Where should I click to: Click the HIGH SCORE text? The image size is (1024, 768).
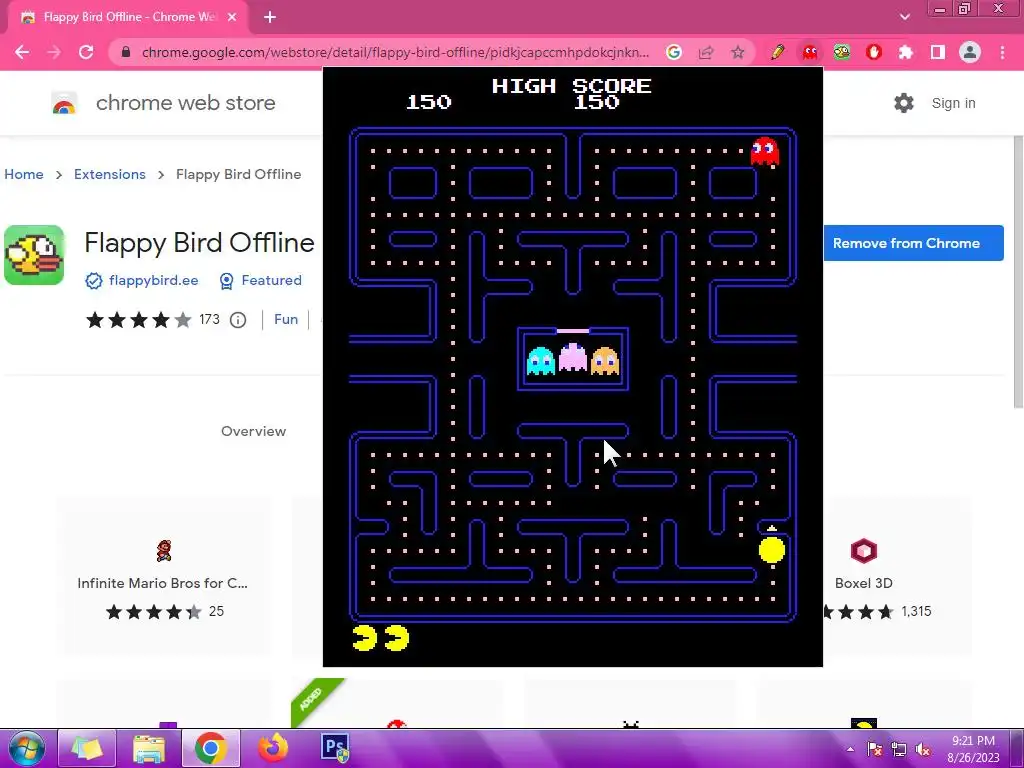571,86
